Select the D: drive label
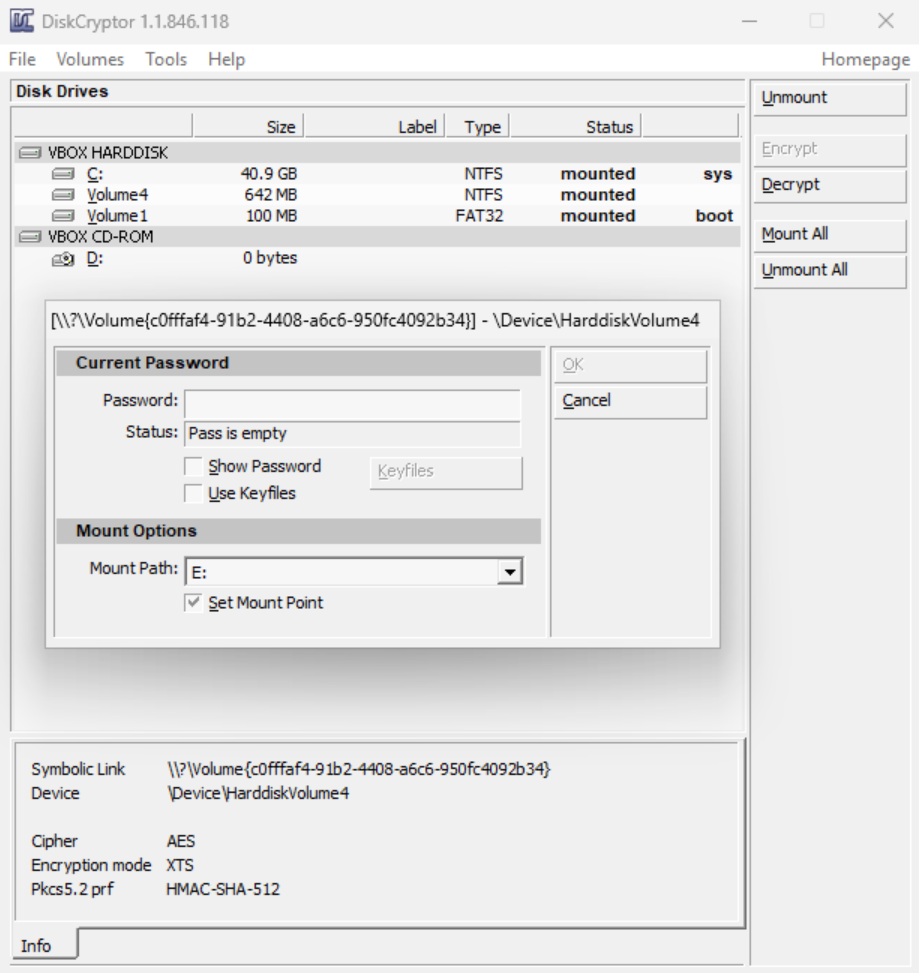 [95, 258]
